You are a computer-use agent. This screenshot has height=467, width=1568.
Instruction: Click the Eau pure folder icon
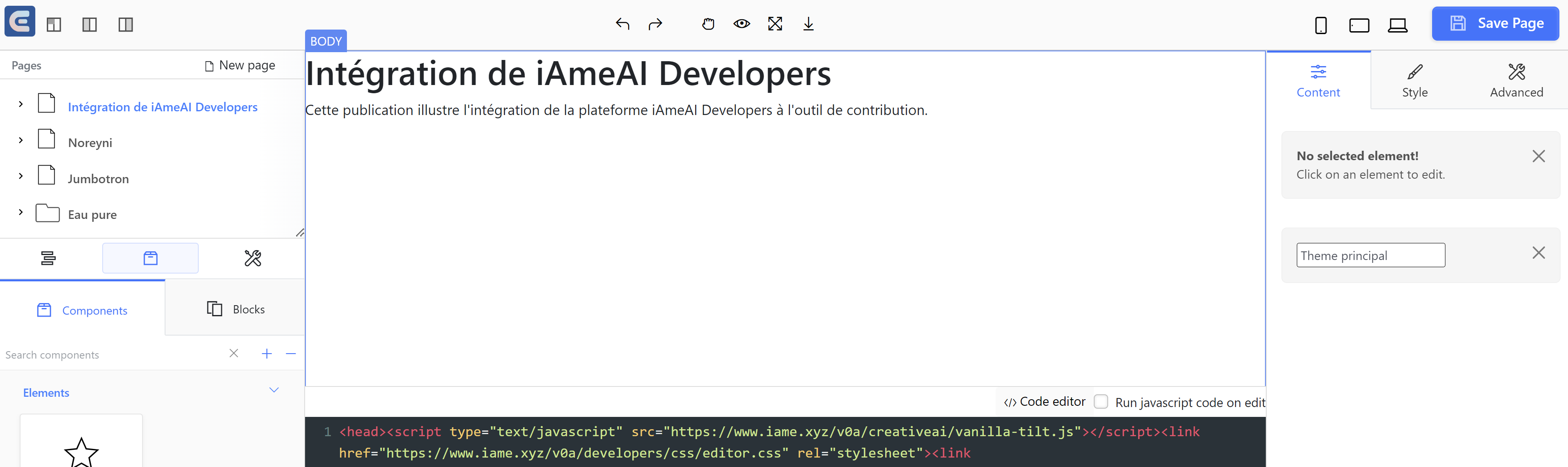click(x=48, y=213)
